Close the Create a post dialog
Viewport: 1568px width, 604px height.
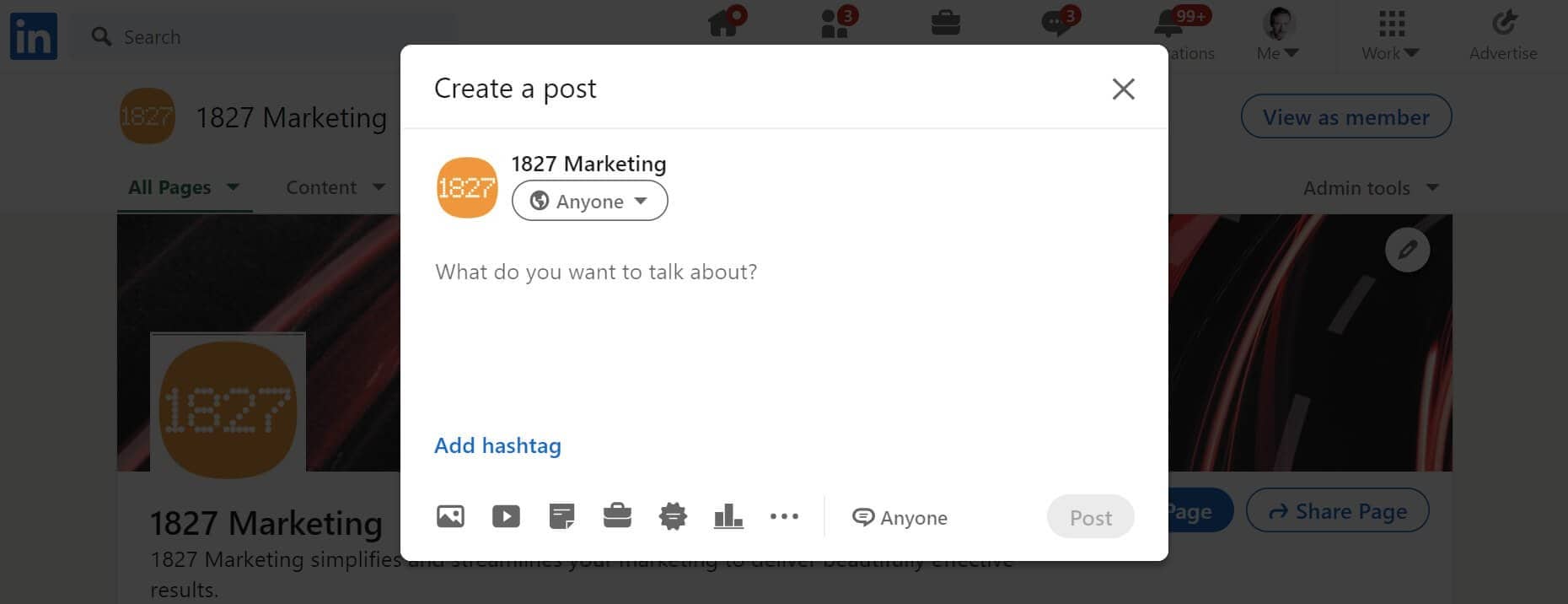pos(1123,89)
